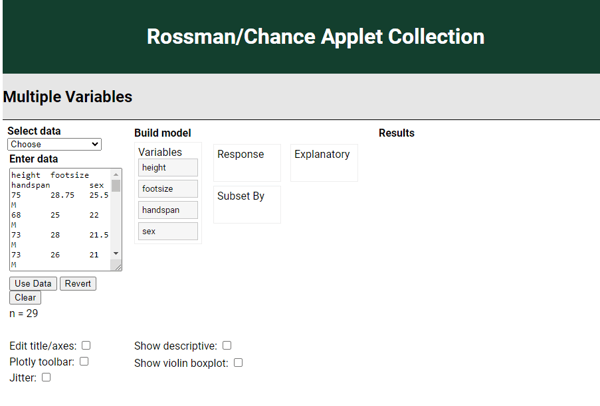Check the Show descriptive option

tap(227, 346)
